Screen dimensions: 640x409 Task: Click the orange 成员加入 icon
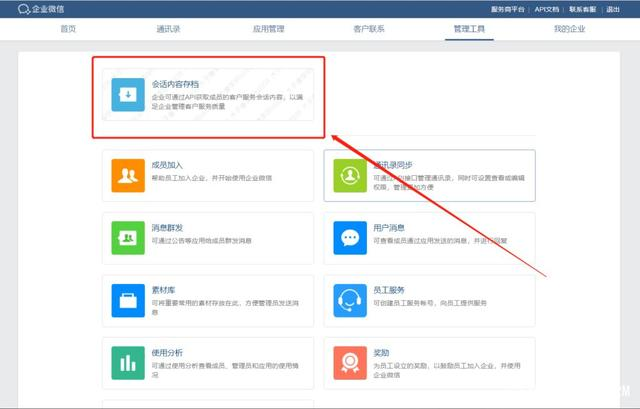[128, 175]
